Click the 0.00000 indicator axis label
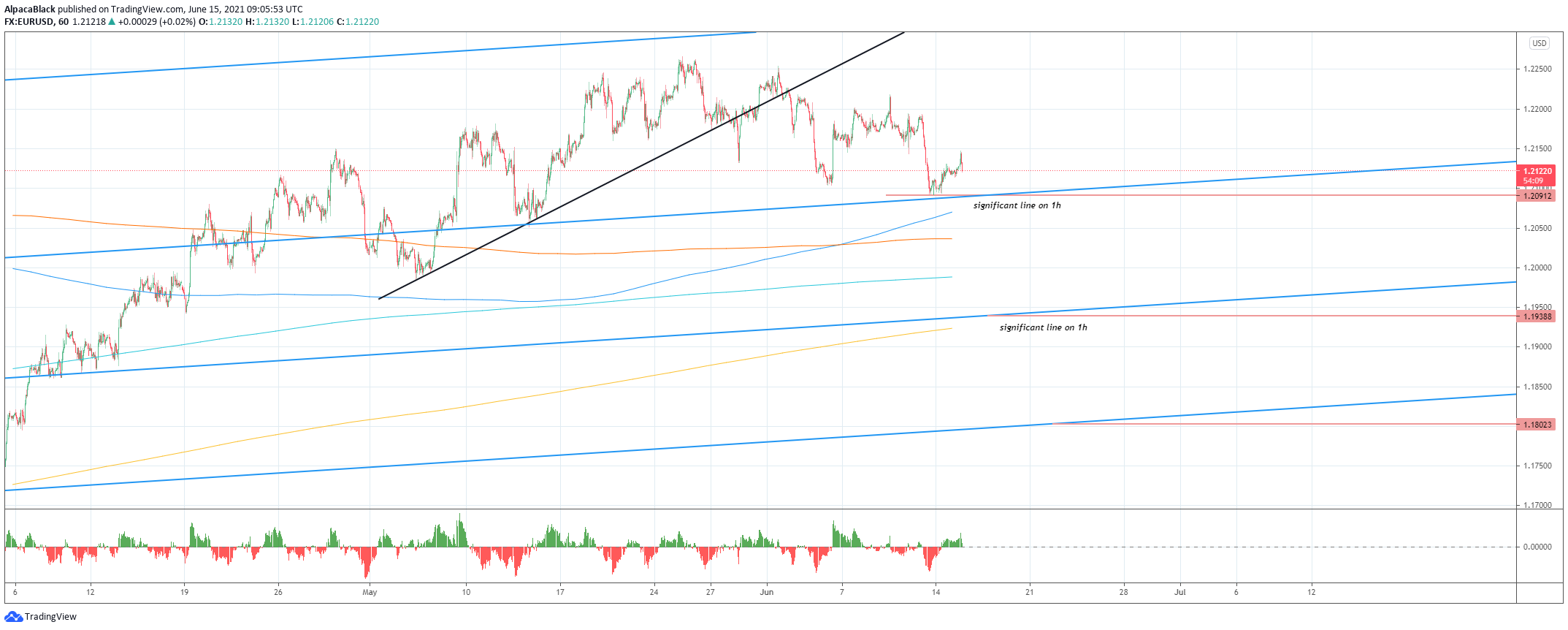Viewport: 1568px width, 630px height. tap(1537, 547)
